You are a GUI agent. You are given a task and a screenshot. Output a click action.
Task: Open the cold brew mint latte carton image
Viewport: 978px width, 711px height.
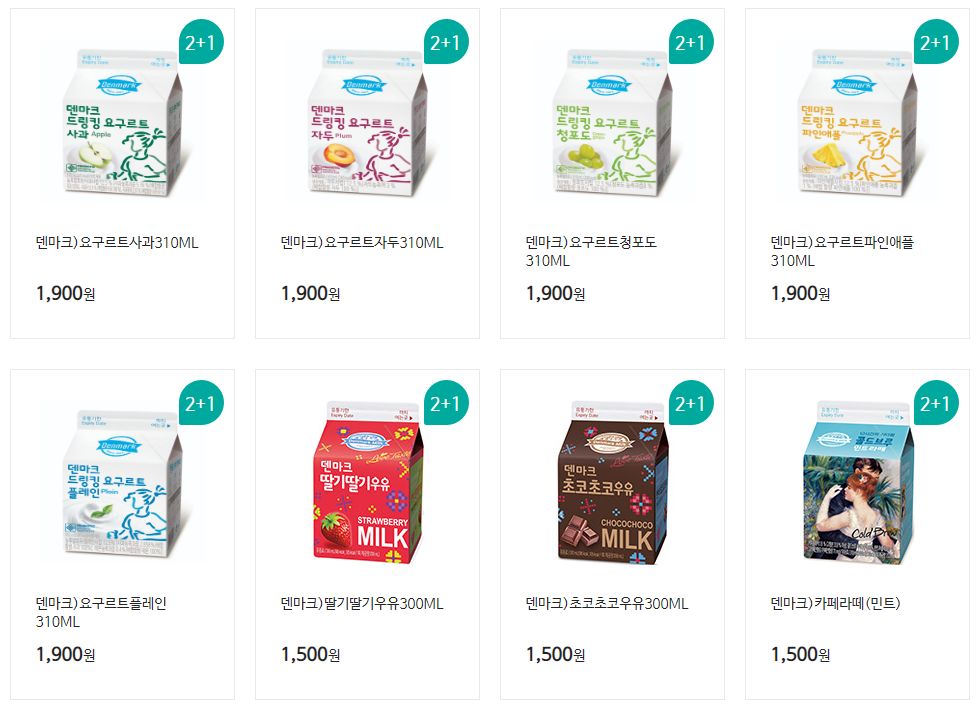(858, 483)
